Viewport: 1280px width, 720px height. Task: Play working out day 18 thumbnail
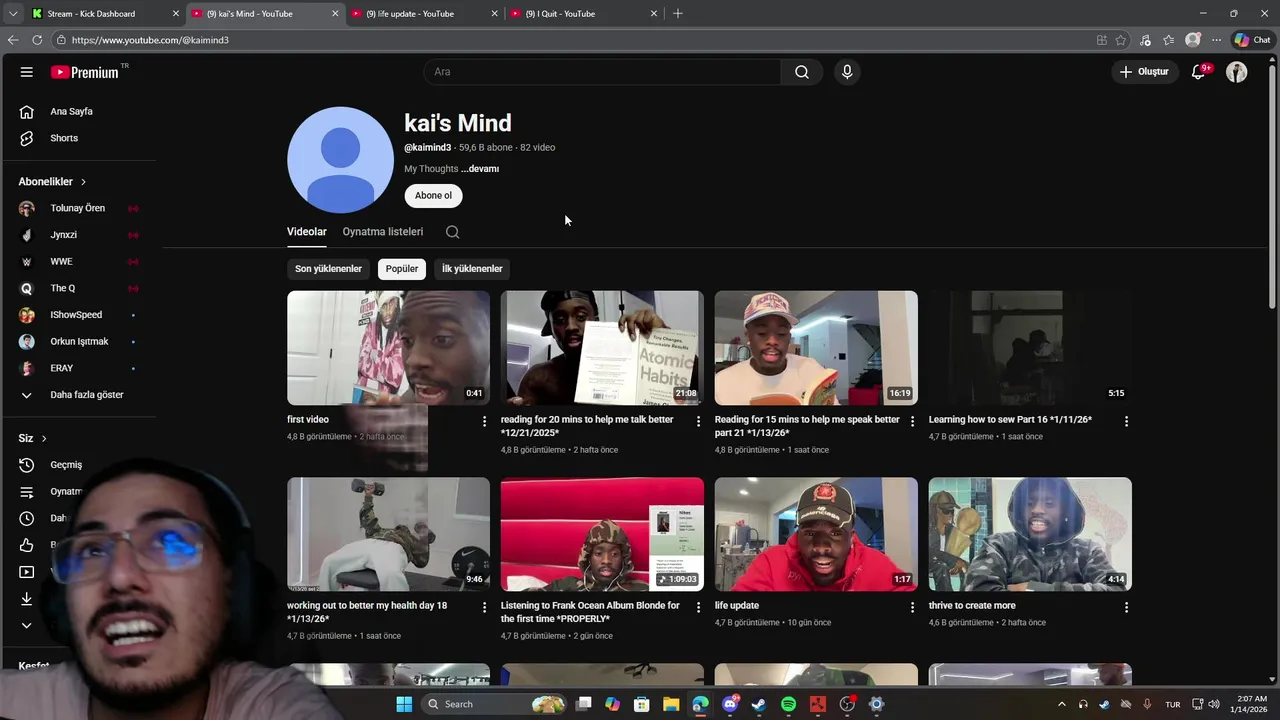[388, 534]
